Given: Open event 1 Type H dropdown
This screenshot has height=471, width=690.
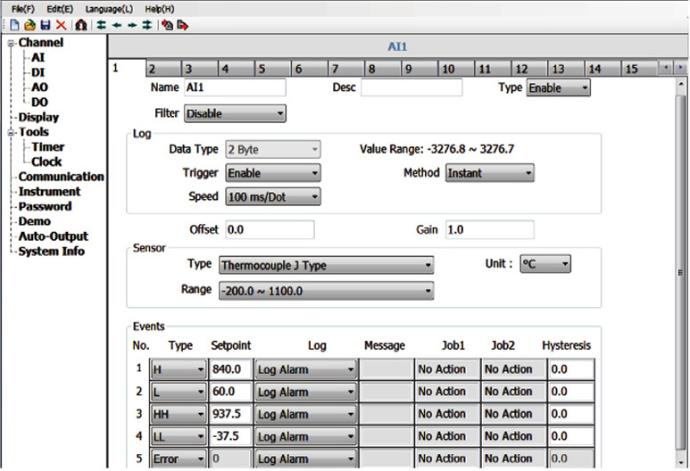Looking at the screenshot, I should [178, 369].
